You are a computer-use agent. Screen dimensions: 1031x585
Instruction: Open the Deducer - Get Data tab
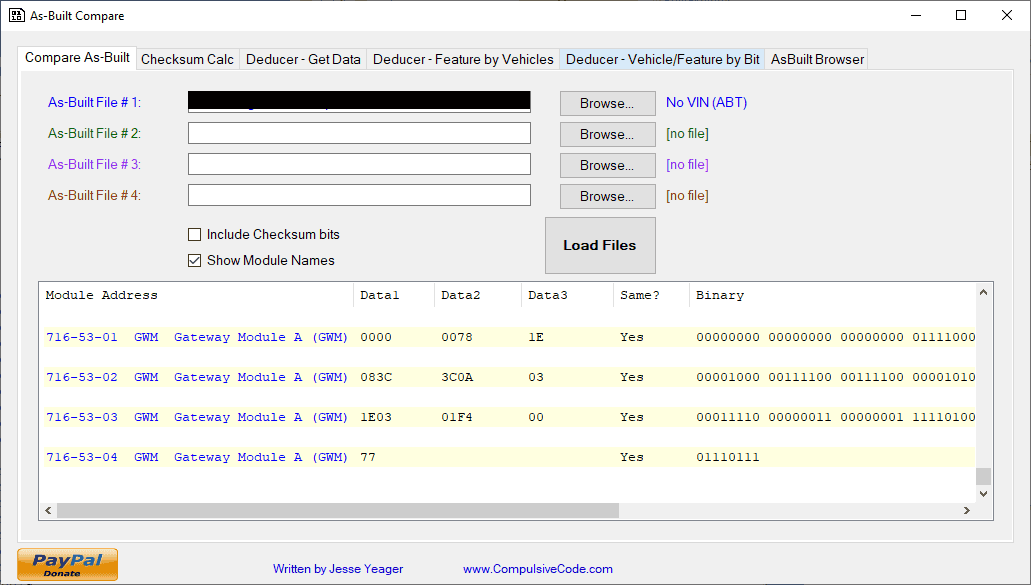pos(303,59)
